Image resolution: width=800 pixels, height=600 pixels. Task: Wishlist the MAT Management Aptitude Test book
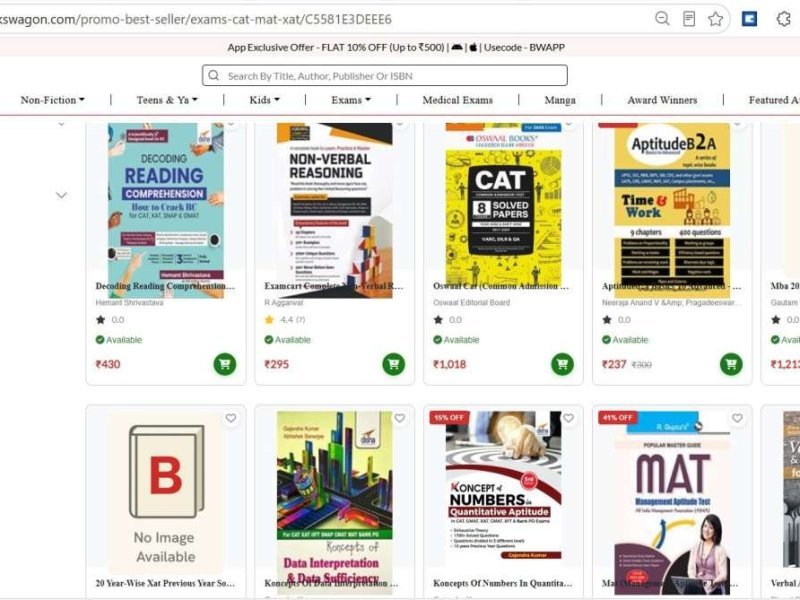[x=737, y=418]
